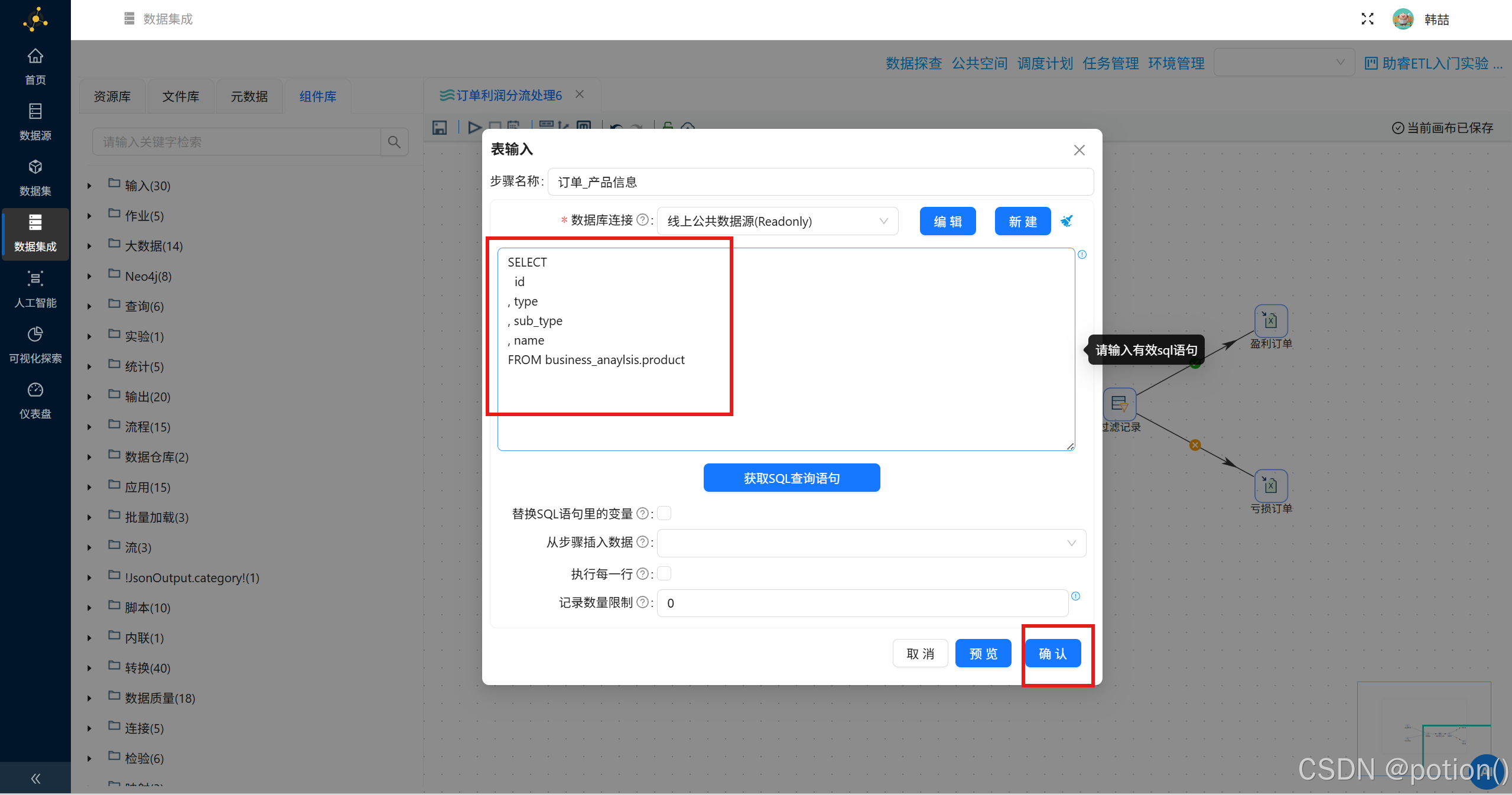
Task: Expand the 输入(30) tree folder
Action: pos(89,185)
